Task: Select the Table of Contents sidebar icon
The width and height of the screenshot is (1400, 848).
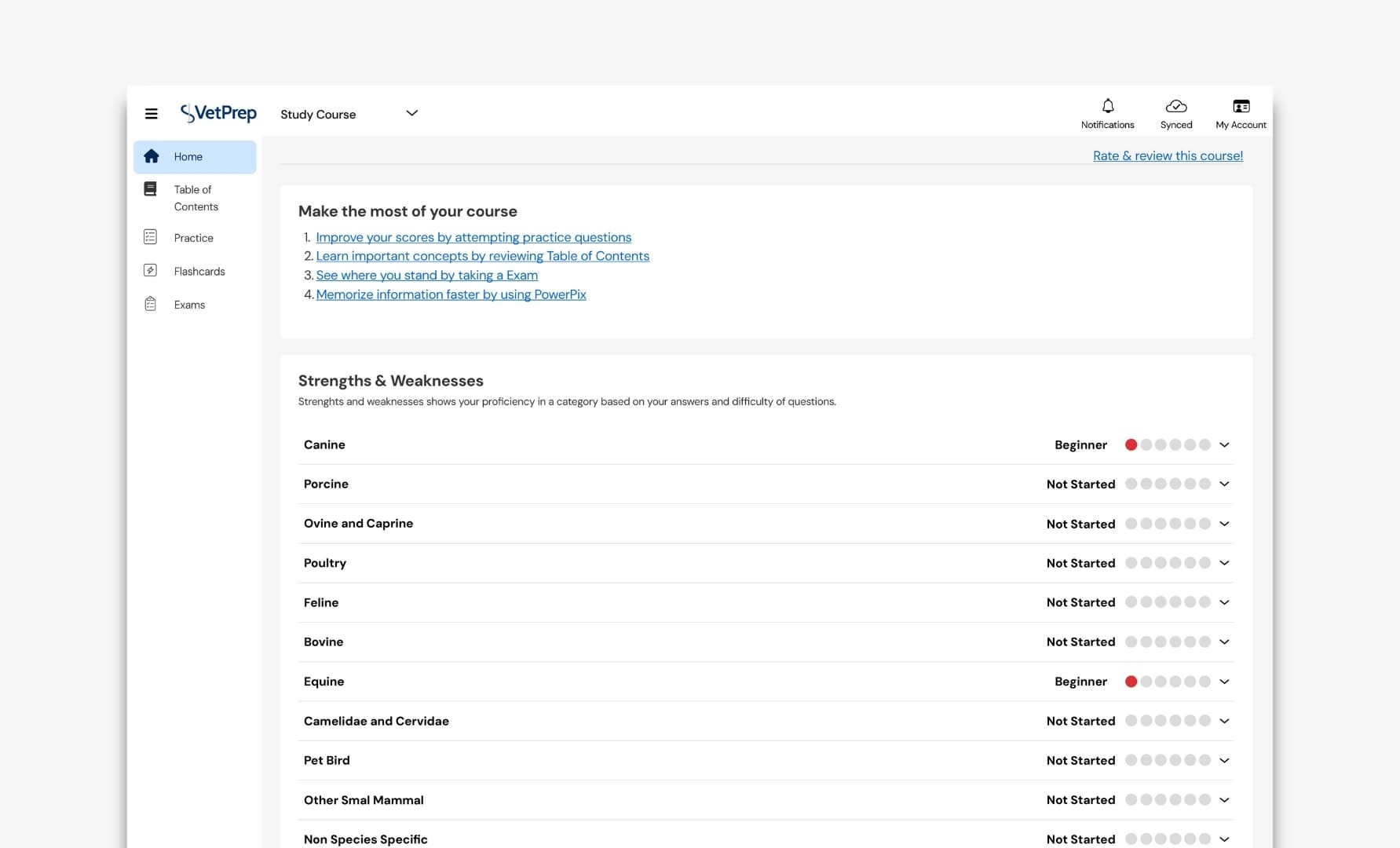Action: pos(151,188)
